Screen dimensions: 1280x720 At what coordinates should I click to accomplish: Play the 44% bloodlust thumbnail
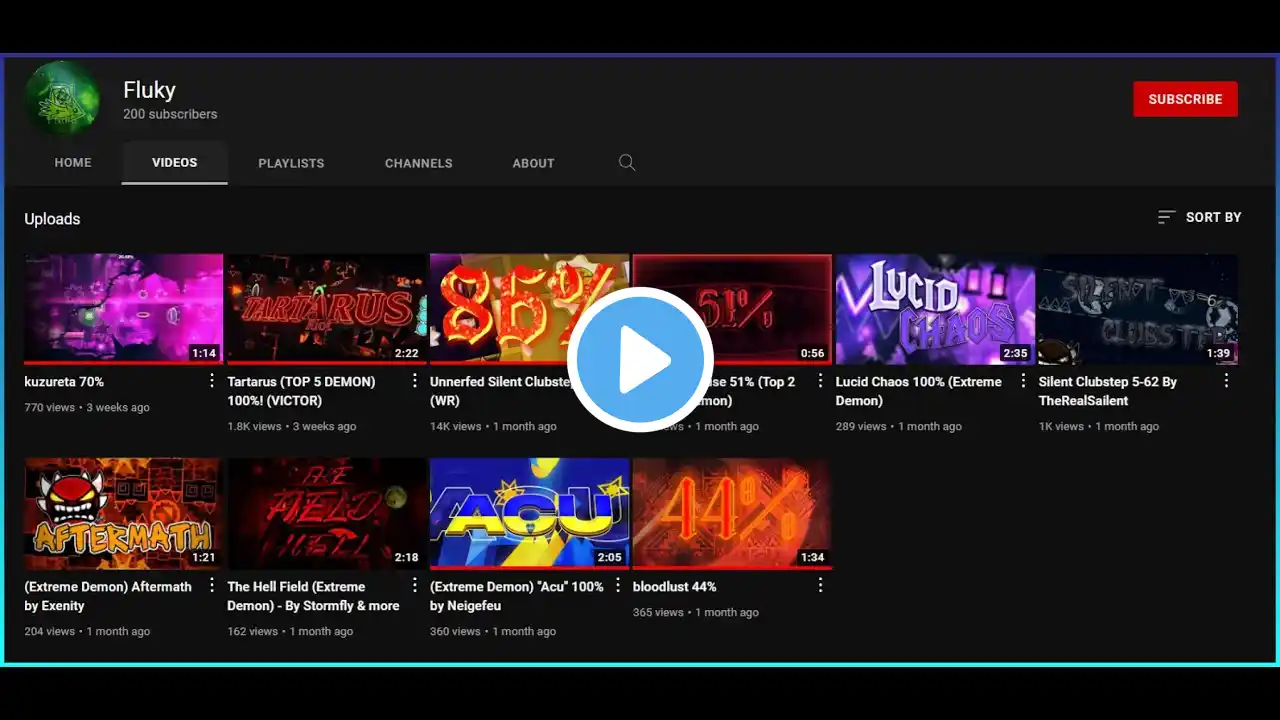click(732, 514)
